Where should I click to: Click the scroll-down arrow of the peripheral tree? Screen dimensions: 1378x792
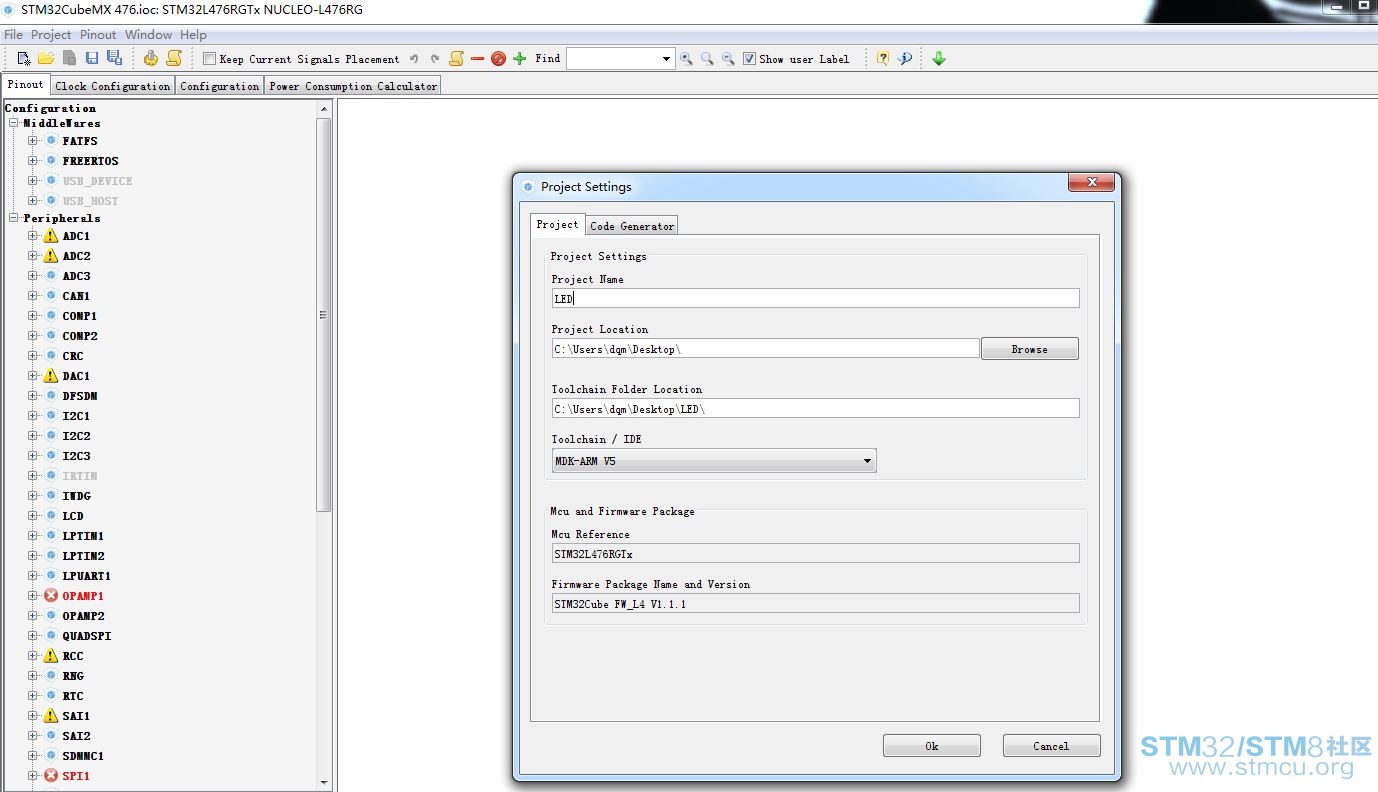pyautogui.click(x=324, y=782)
